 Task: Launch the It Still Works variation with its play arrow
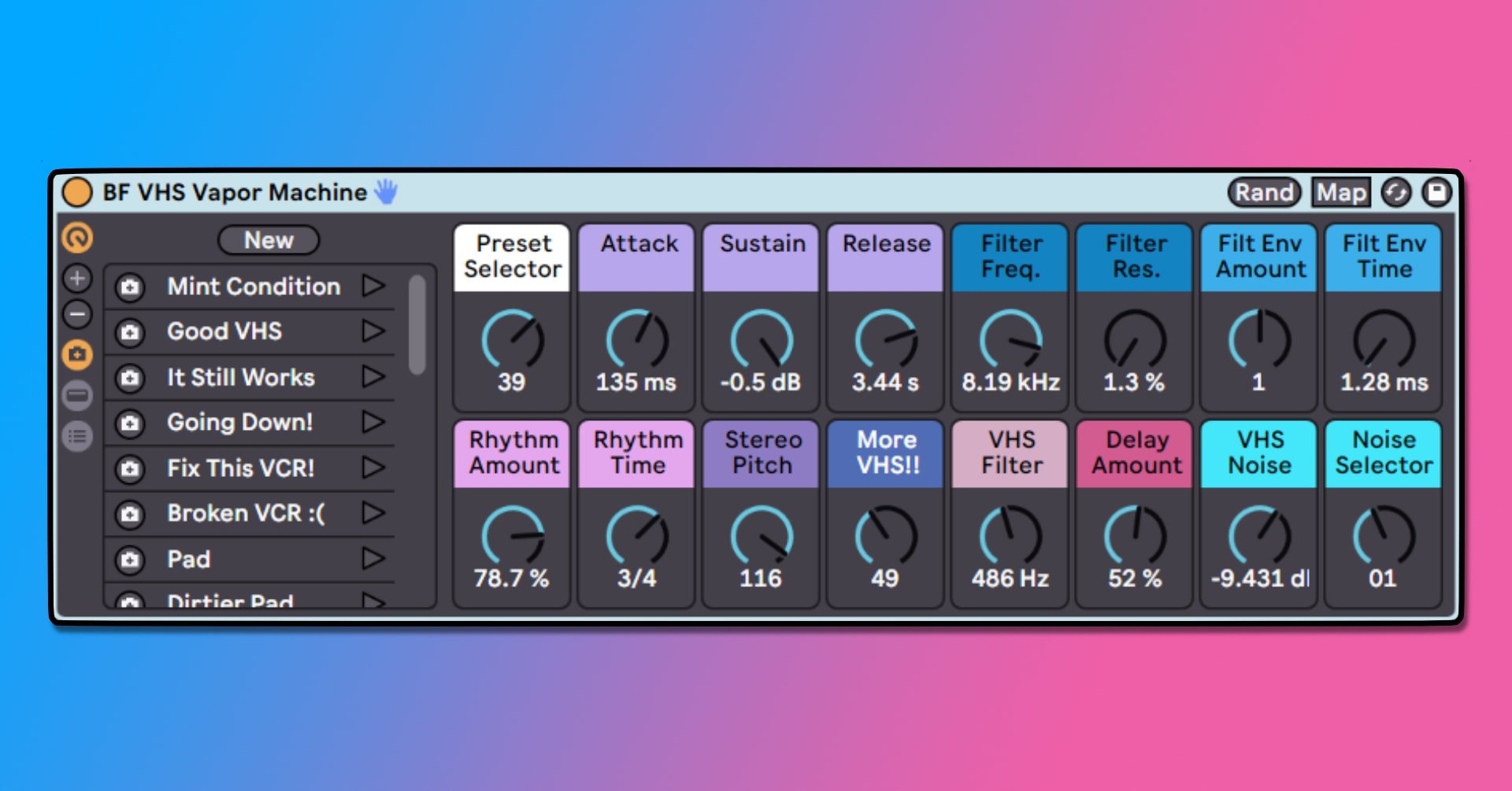(x=373, y=376)
